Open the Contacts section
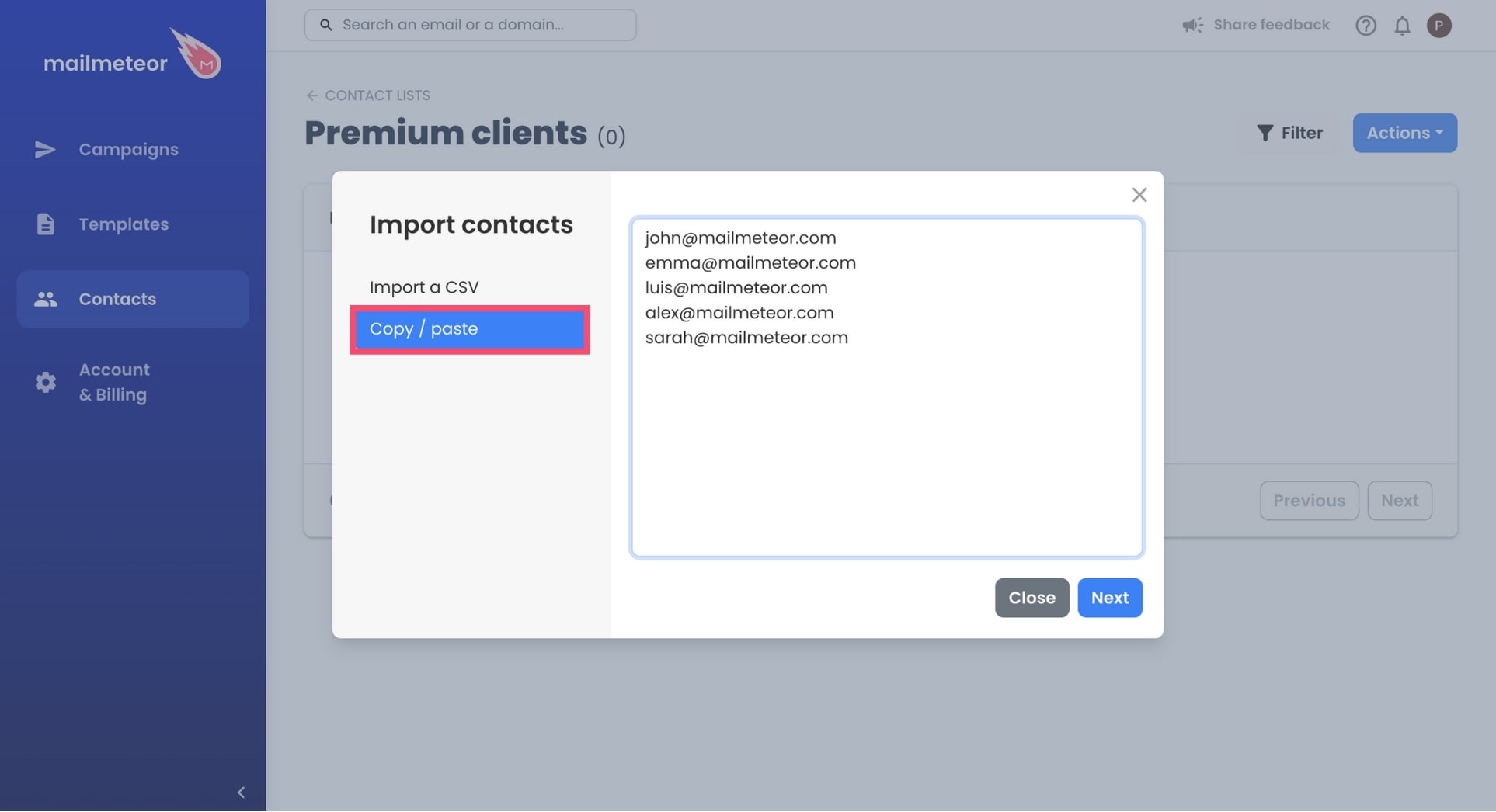The height and width of the screenshot is (812, 1496). (133, 299)
